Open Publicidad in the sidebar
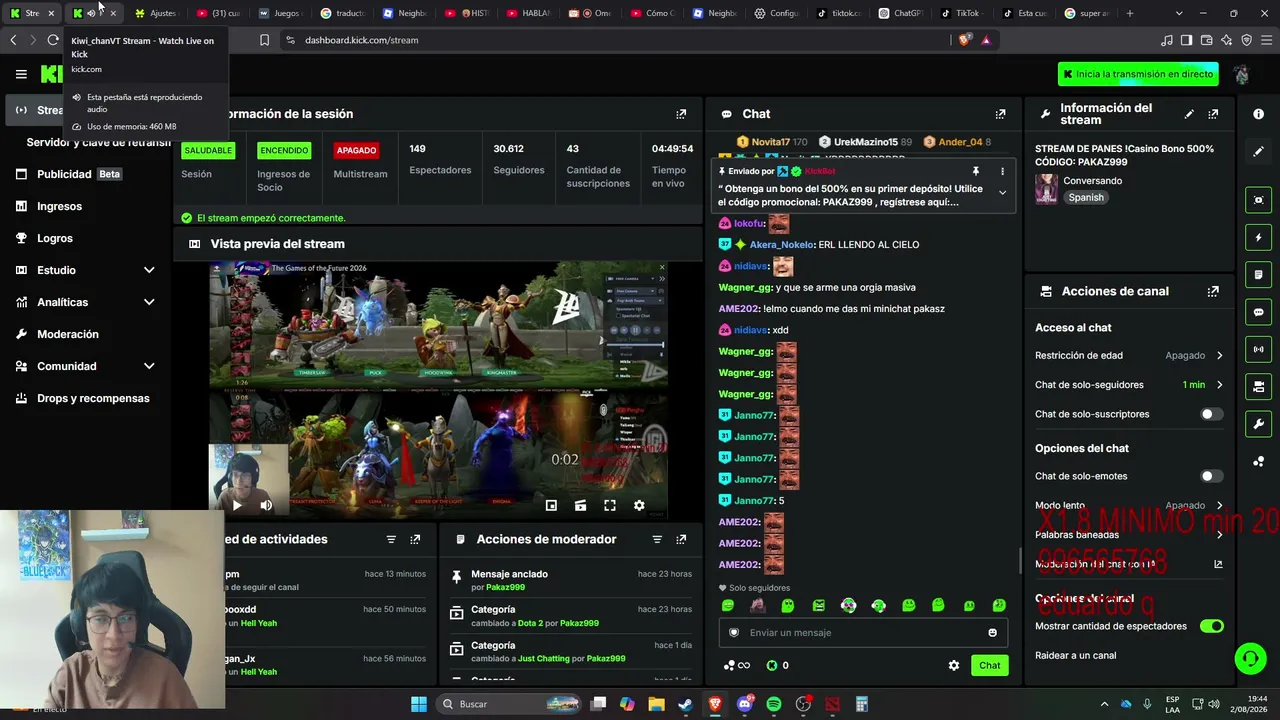The height and width of the screenshot is (720, 1280). [x=85, y=174]
